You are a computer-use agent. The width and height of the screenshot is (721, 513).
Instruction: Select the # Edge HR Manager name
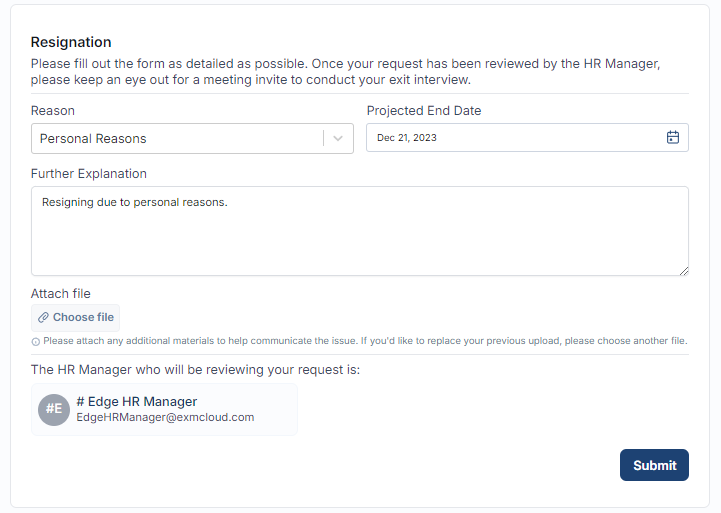(136, 401)
